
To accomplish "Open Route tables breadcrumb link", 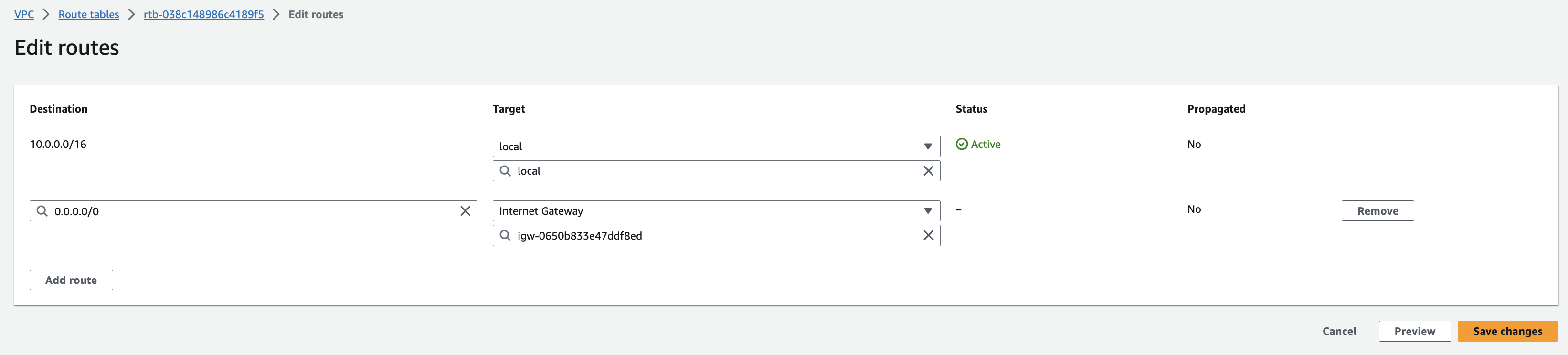I will point(89,15).
